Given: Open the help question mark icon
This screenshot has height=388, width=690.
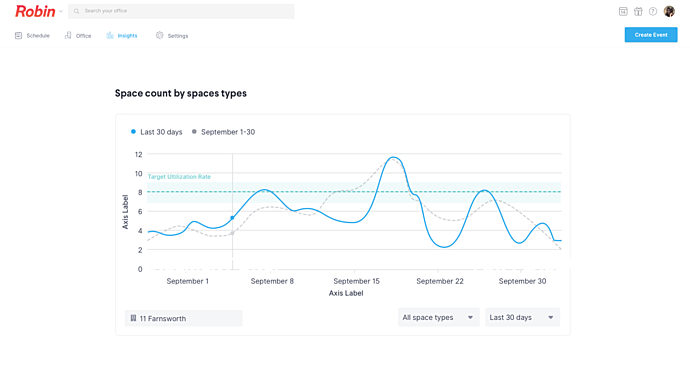Looking at the screenshot, I should (653, 11).
